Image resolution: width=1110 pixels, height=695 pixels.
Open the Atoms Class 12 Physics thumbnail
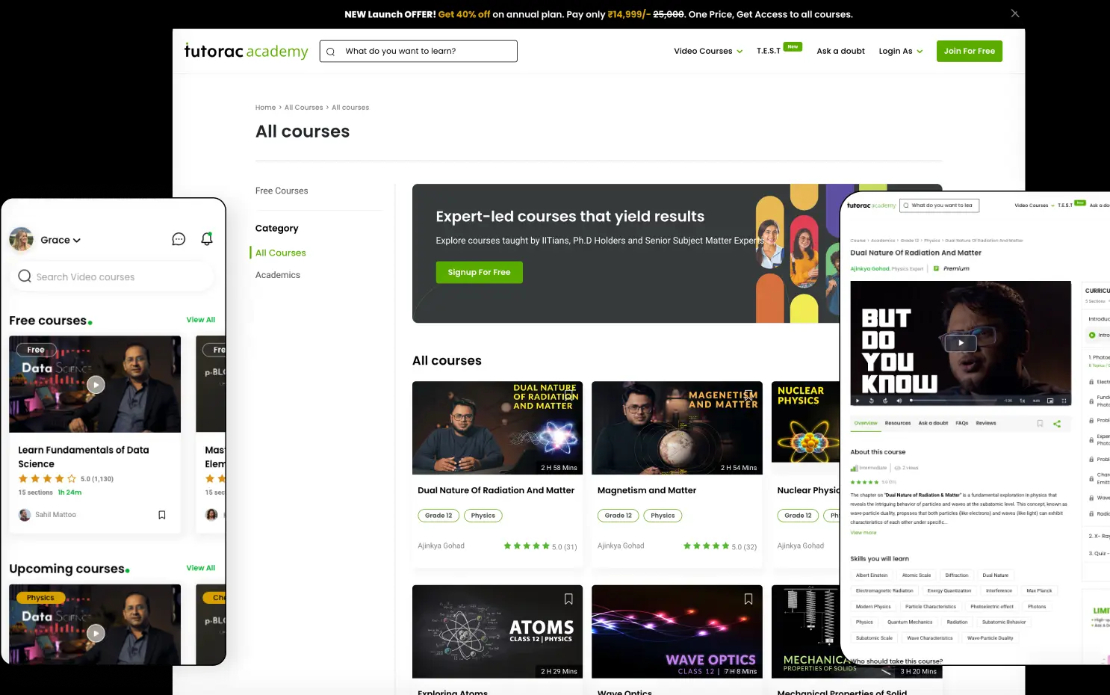pos(497,631)
